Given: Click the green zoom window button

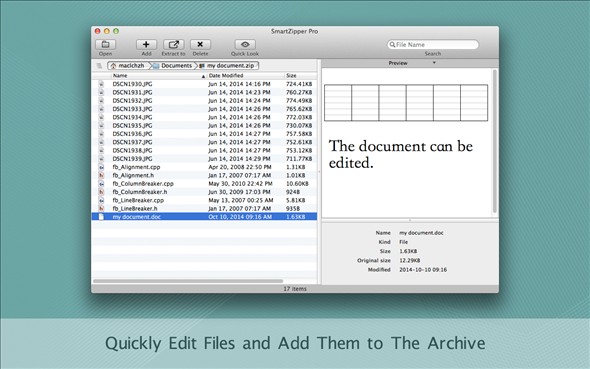Looking at the screenshot, I should (x=116, y=31).
